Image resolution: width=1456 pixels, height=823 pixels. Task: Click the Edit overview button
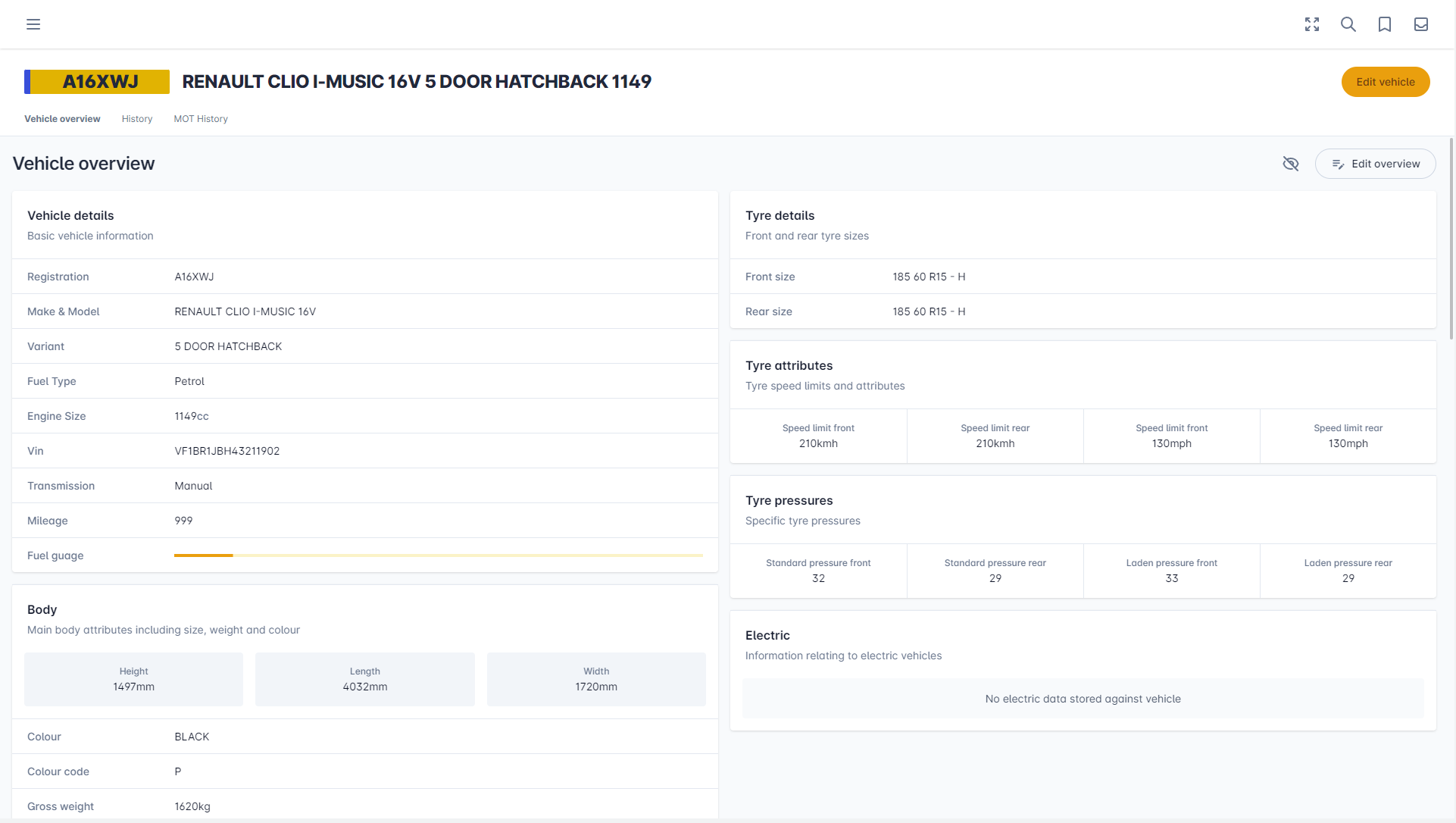(1375, 164)
